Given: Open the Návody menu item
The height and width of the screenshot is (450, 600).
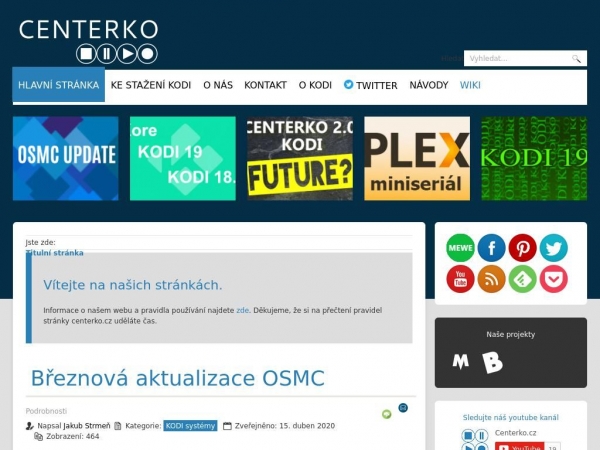Looking at the screenshot, I should pyautogui.click(x=429, y=85).
